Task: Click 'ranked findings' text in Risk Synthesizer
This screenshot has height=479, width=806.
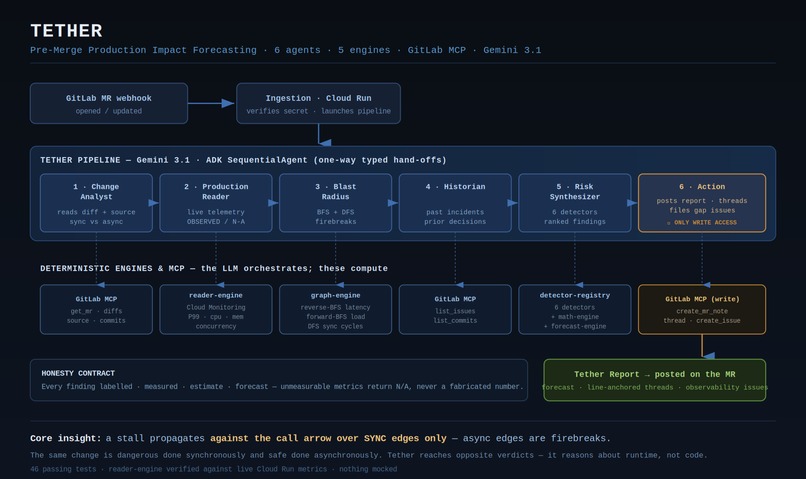Action: pyautogui.click(x=575, y=222)
